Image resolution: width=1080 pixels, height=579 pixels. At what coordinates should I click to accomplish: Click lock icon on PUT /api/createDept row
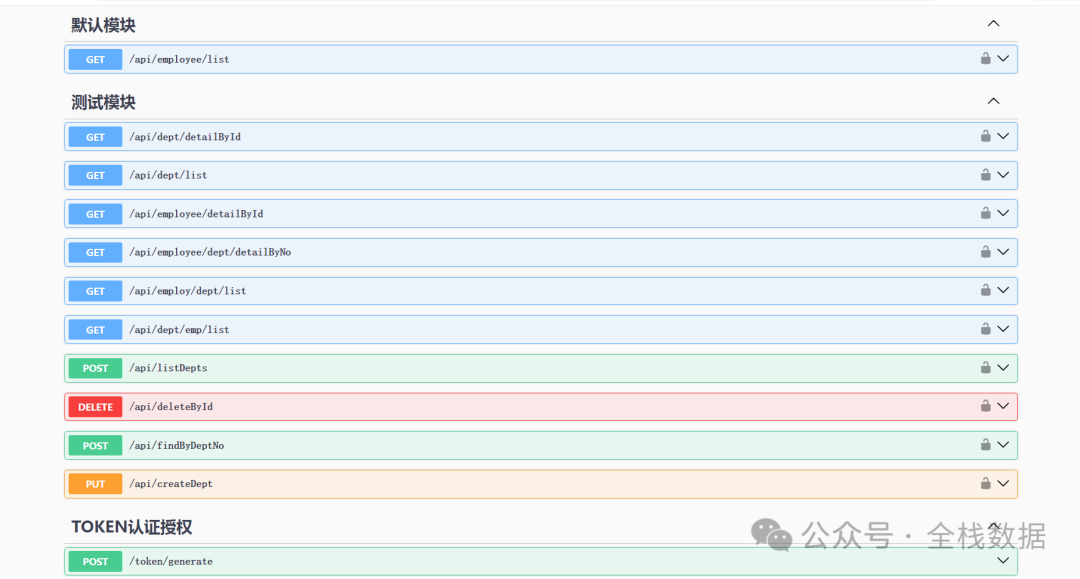(x=985, y=484)
